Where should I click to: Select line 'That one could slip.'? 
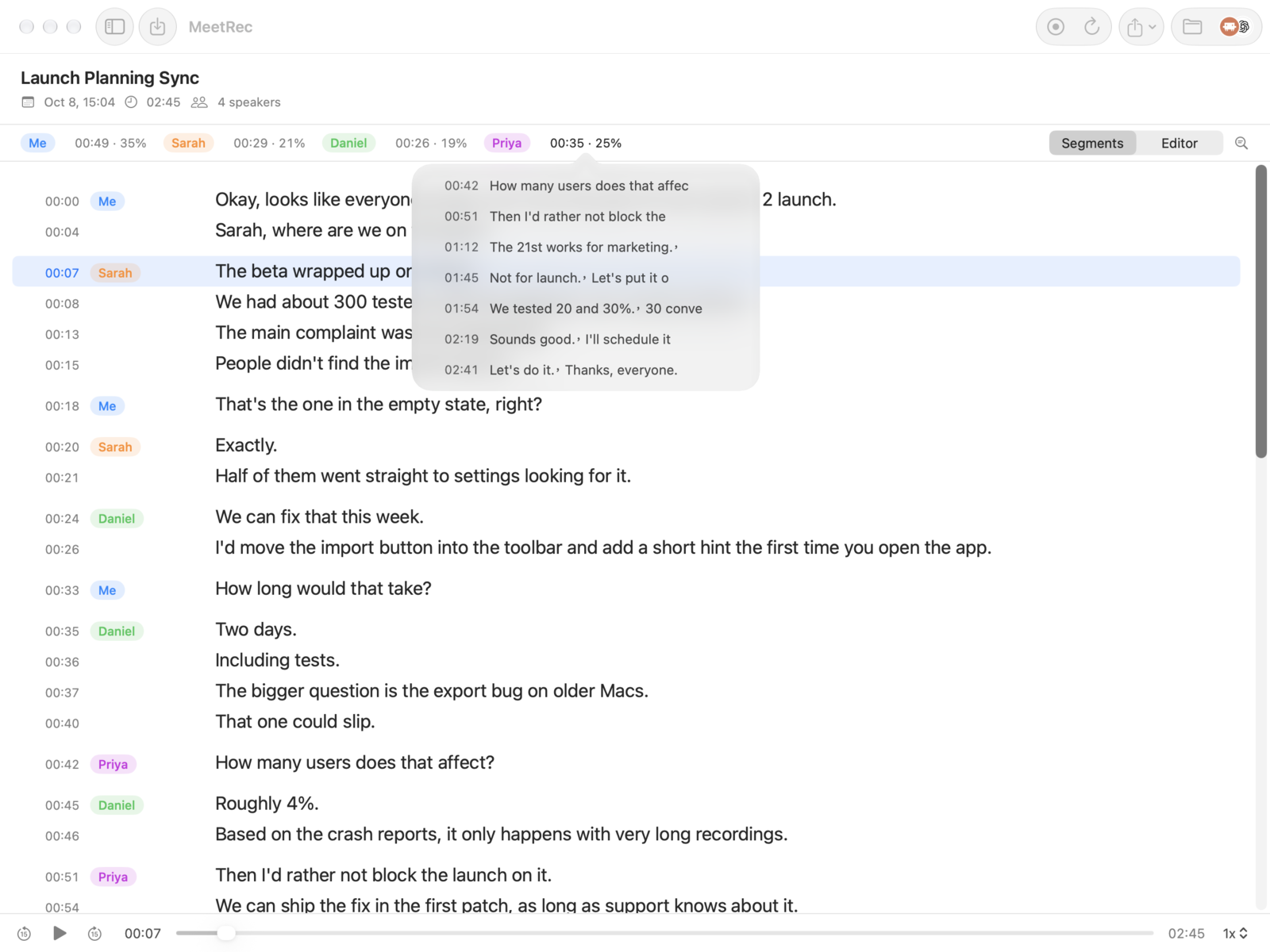(294, 722)
